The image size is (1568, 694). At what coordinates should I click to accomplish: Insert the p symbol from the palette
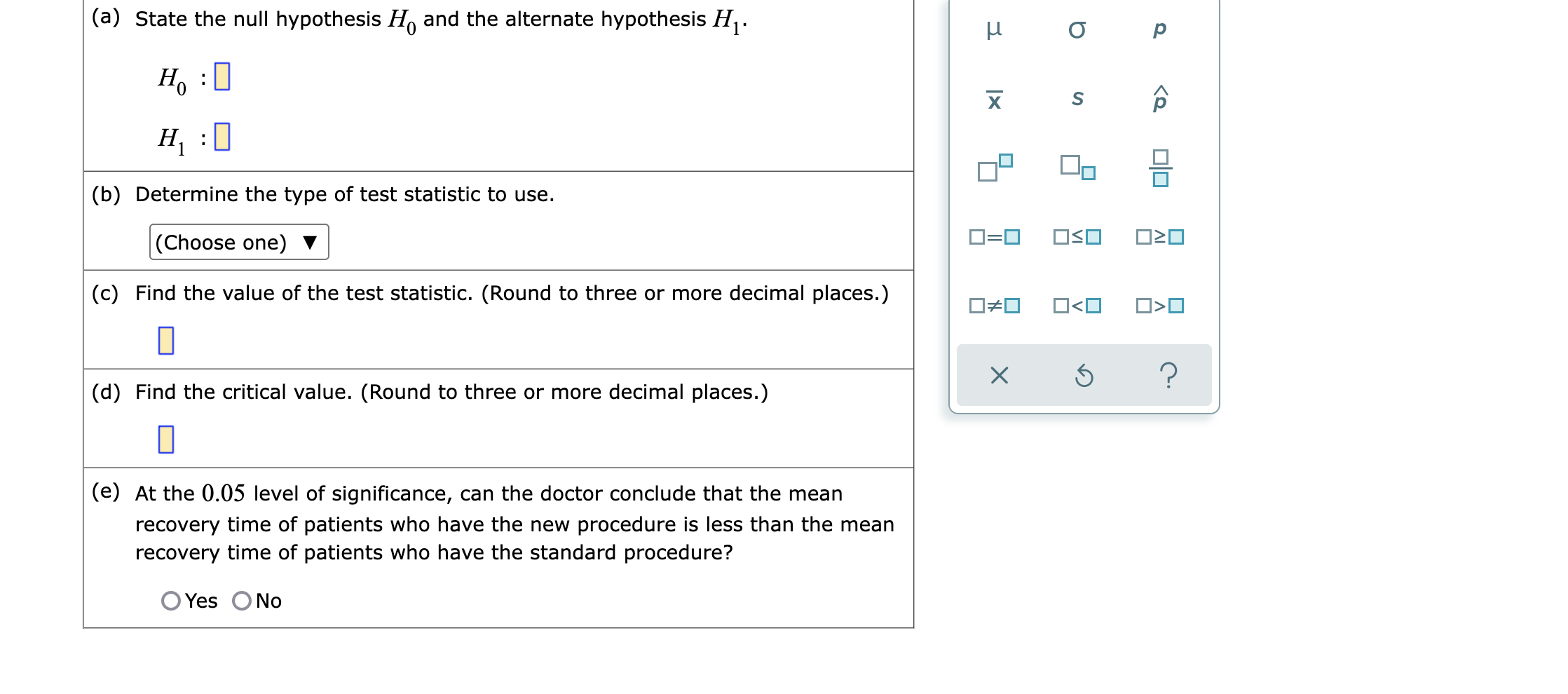point(1160,29)
